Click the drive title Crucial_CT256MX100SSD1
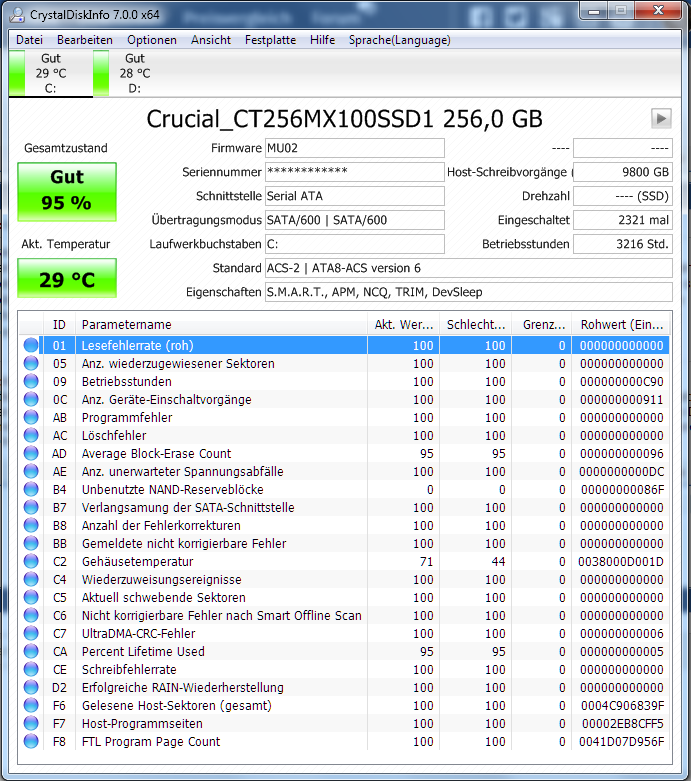The image size is (691, 781). 290,119
